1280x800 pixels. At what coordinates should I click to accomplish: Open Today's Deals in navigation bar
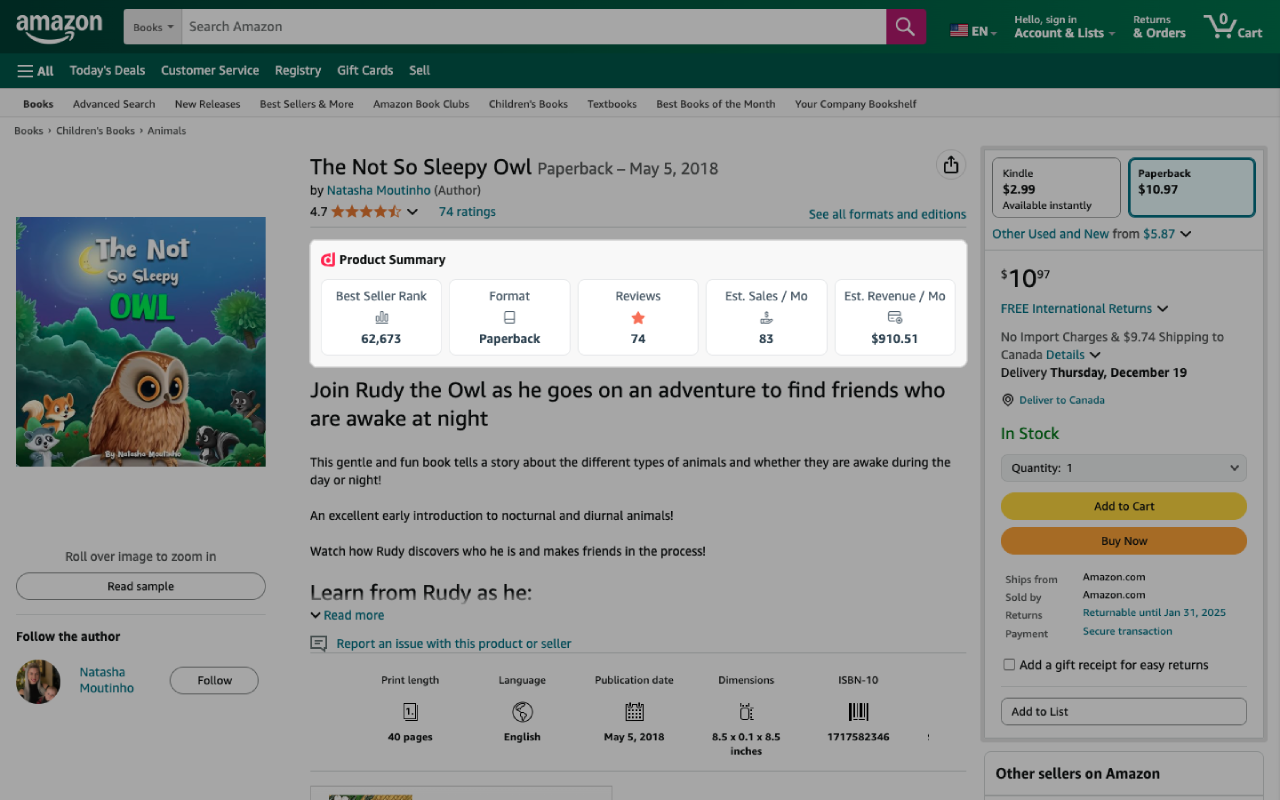107,71
